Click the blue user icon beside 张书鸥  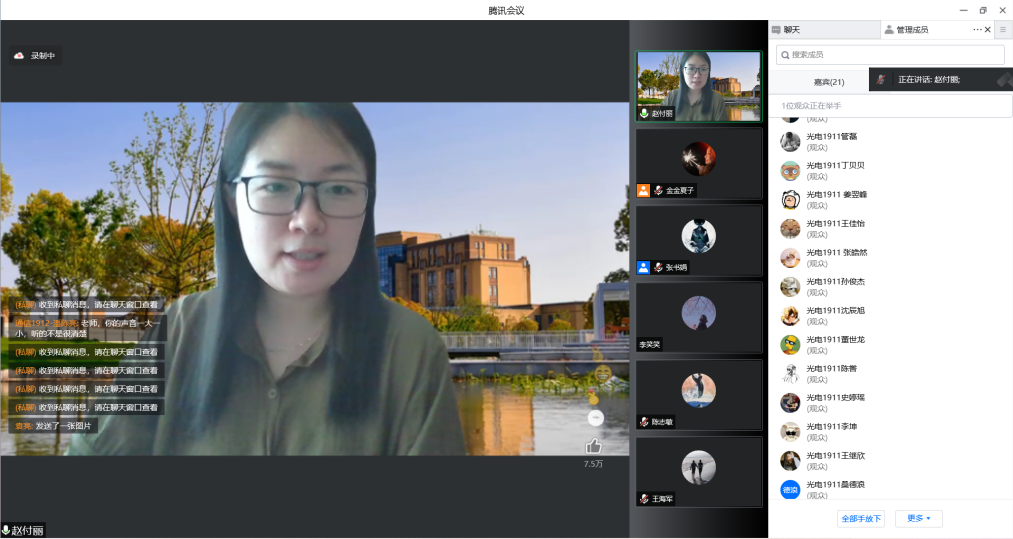click(x=644, y=267)
